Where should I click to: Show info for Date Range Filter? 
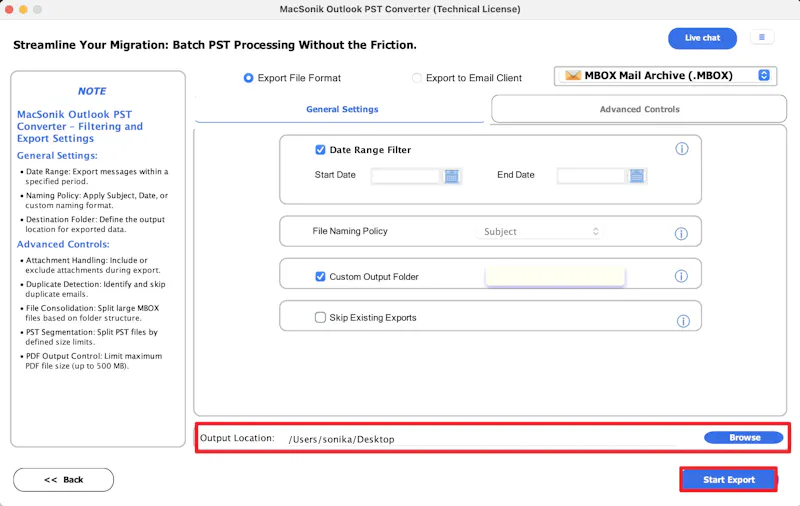click(682, 149)
